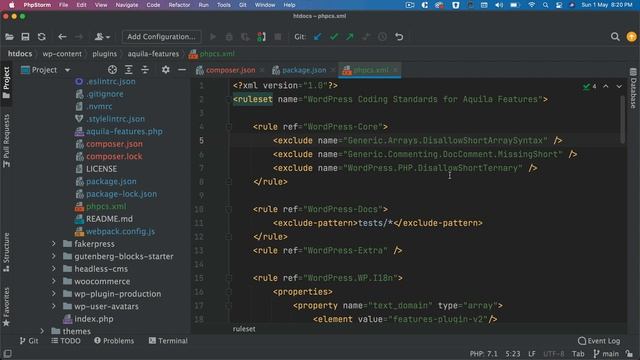640x360 pixels.
Task: Open the Pull Requests side panel
Action: (x=6, y=141)
